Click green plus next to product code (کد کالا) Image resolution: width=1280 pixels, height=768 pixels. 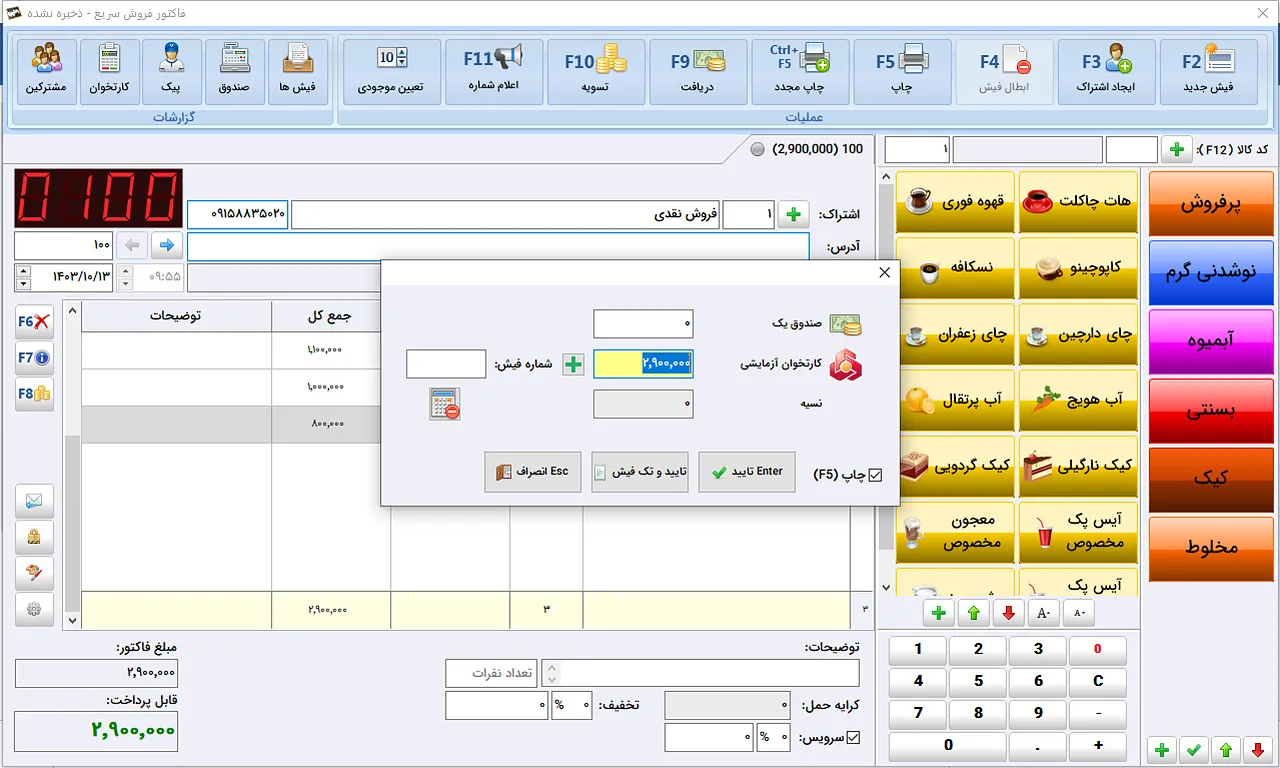pos(1176,150)
